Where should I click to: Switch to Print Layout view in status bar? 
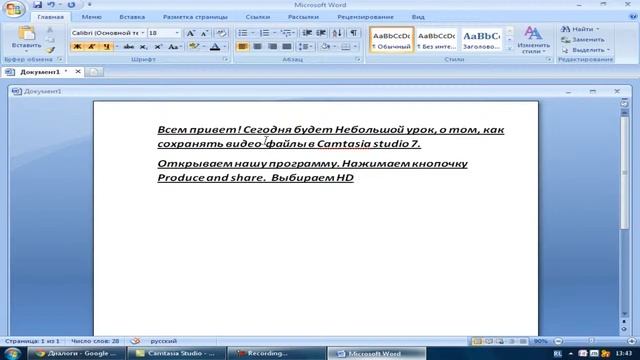pos(477,341)
